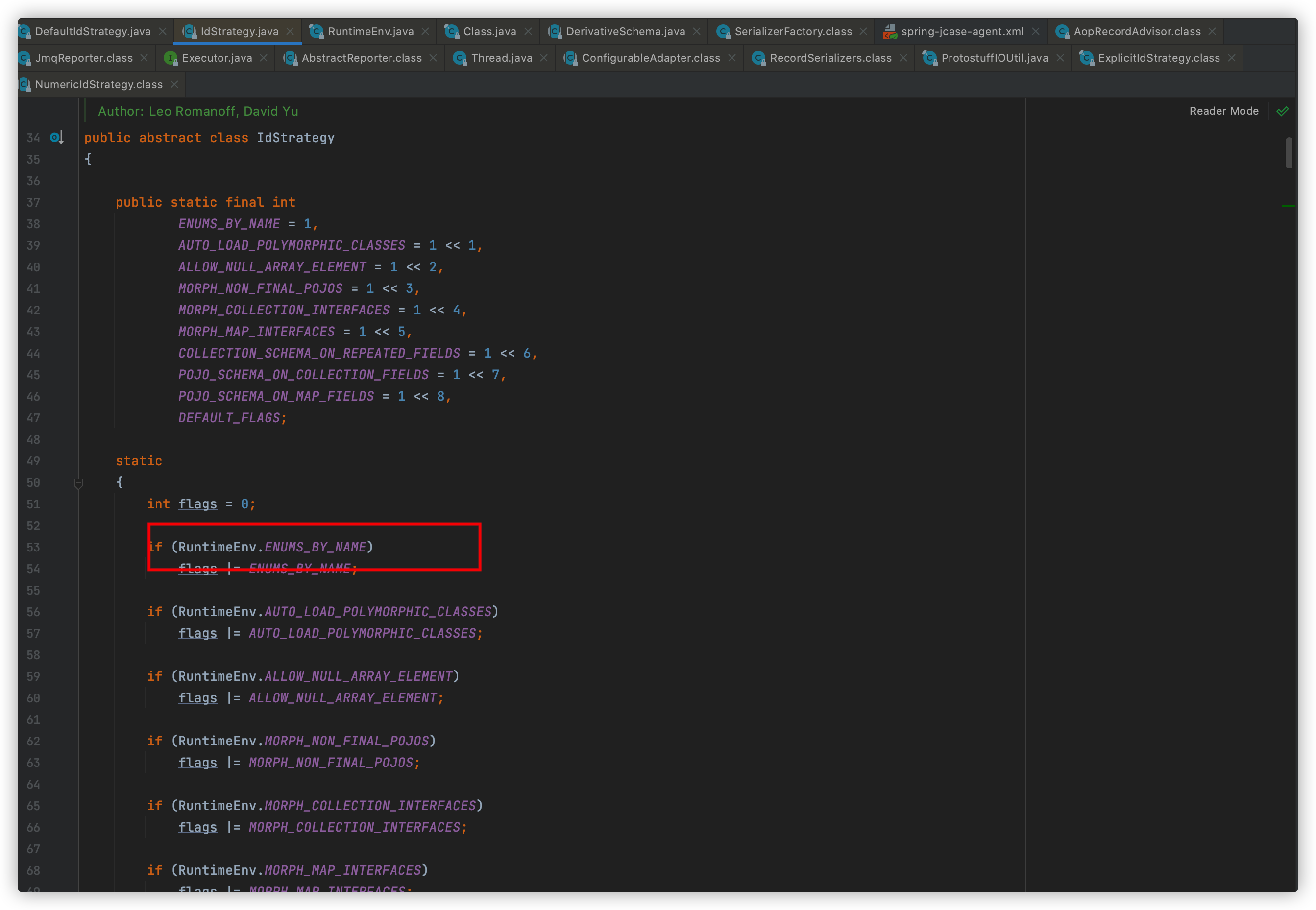Switch to the ProtostuffIOUtil.java tab

(x=994, y=58)
